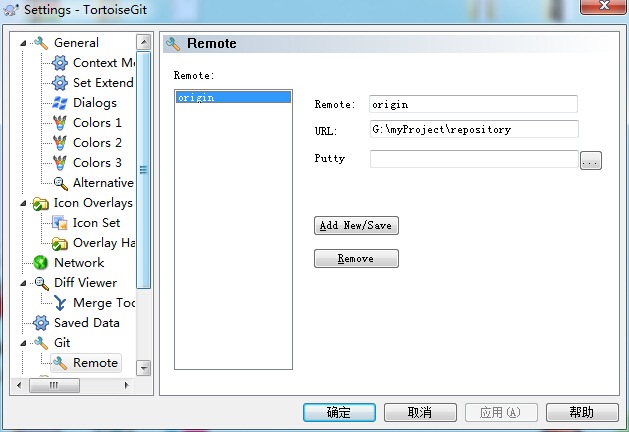Click tree vertical scrollbar up arrow

pos(144,42)
